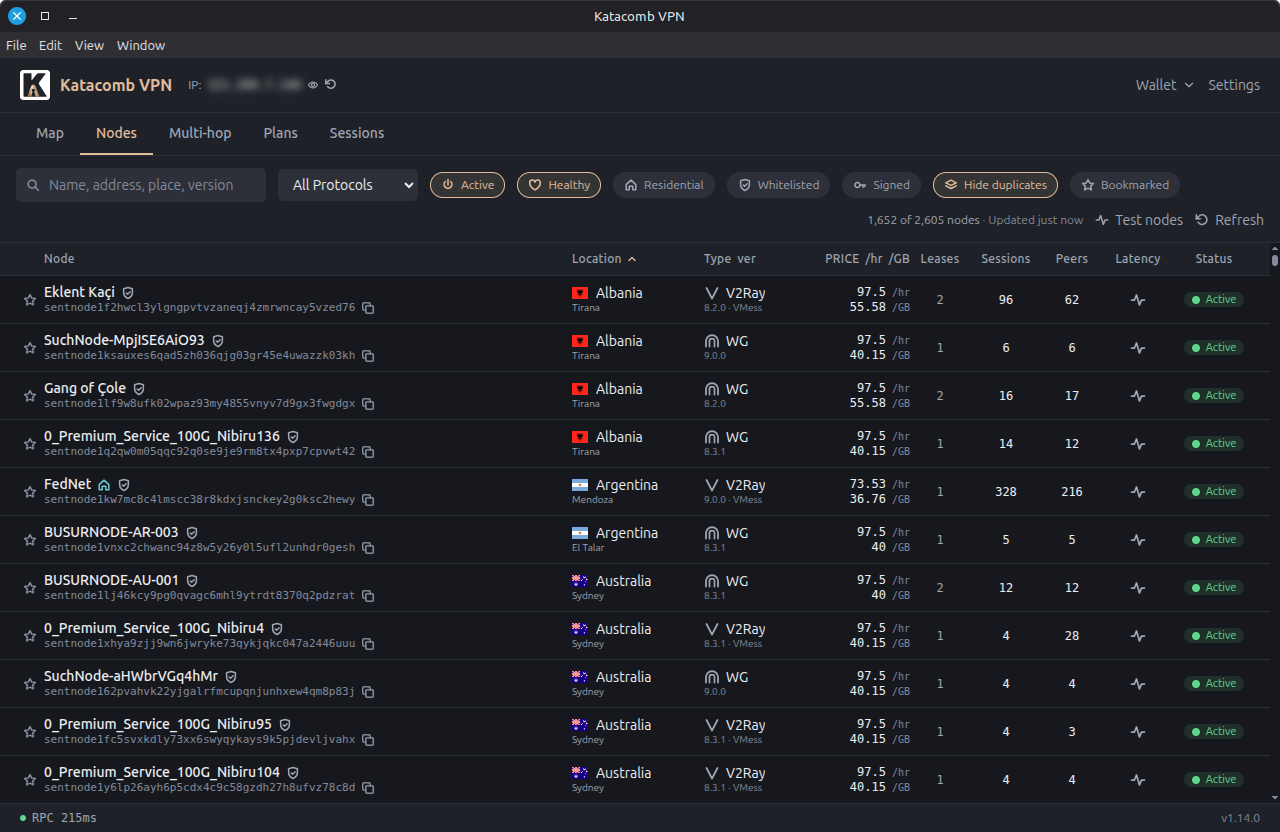Copy address of BUSURNODE-AR-003 node
The height and width of the screenshot is (832, 1280).
pos(368,548)
